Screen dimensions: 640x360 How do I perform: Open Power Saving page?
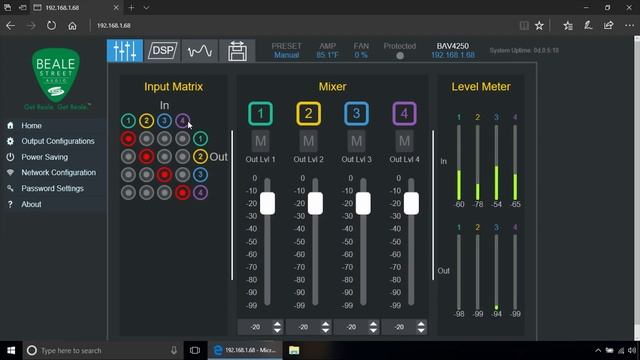pos(44,157)
